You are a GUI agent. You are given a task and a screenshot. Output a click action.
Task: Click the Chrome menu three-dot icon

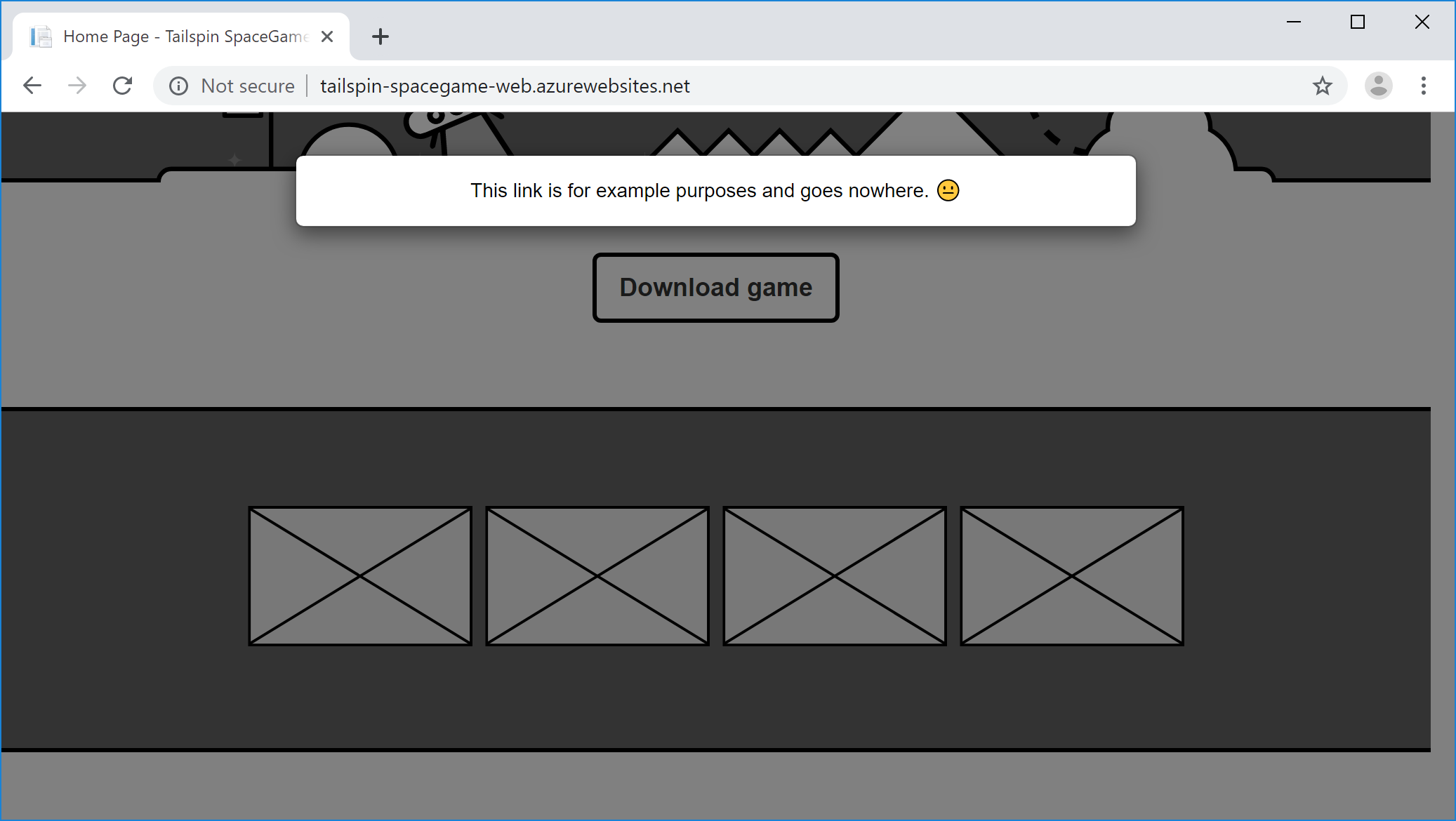1424,85
